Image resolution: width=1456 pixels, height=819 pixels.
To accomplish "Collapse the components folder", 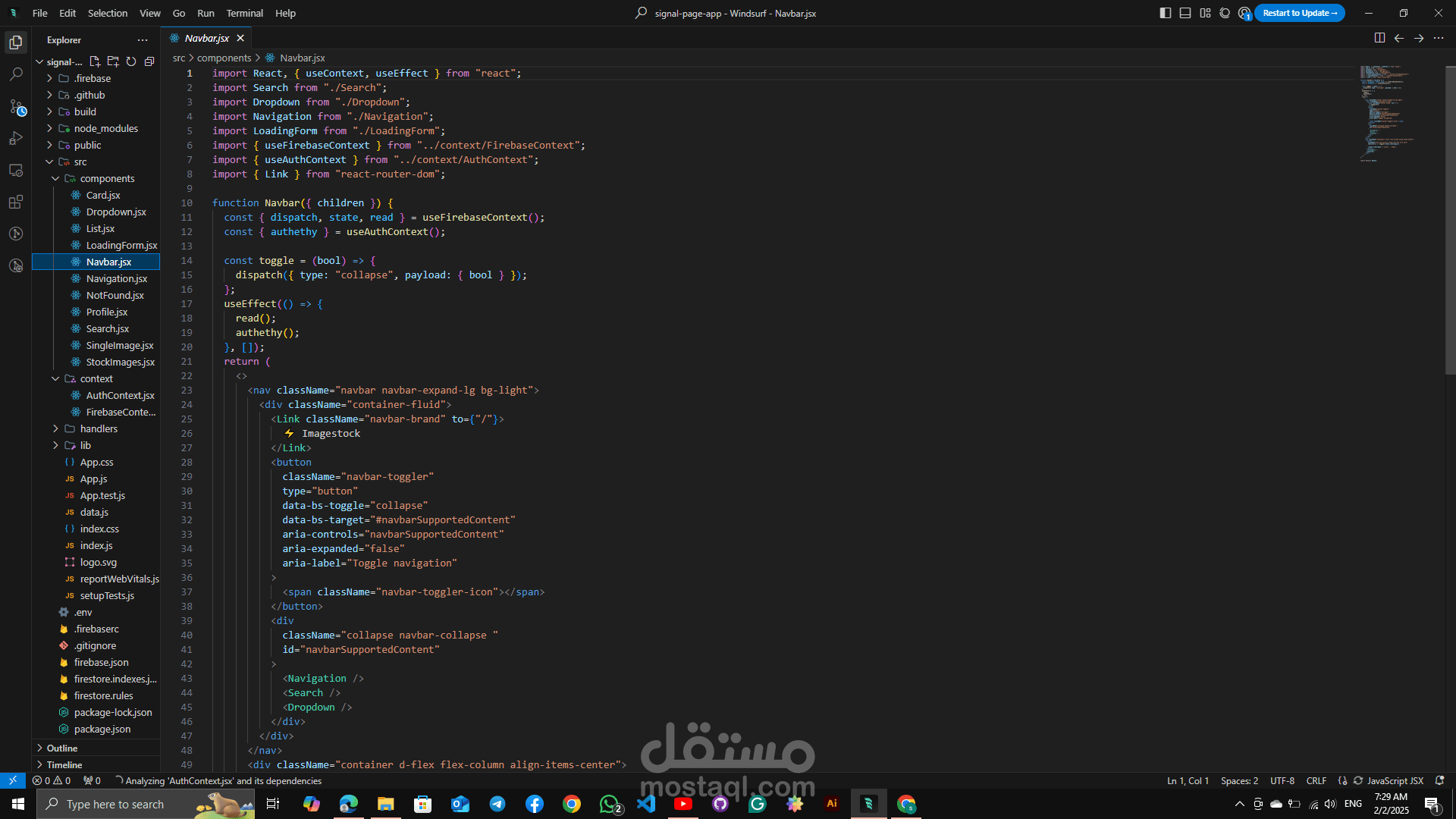I will pyautogui.click(x=56, y=178).
